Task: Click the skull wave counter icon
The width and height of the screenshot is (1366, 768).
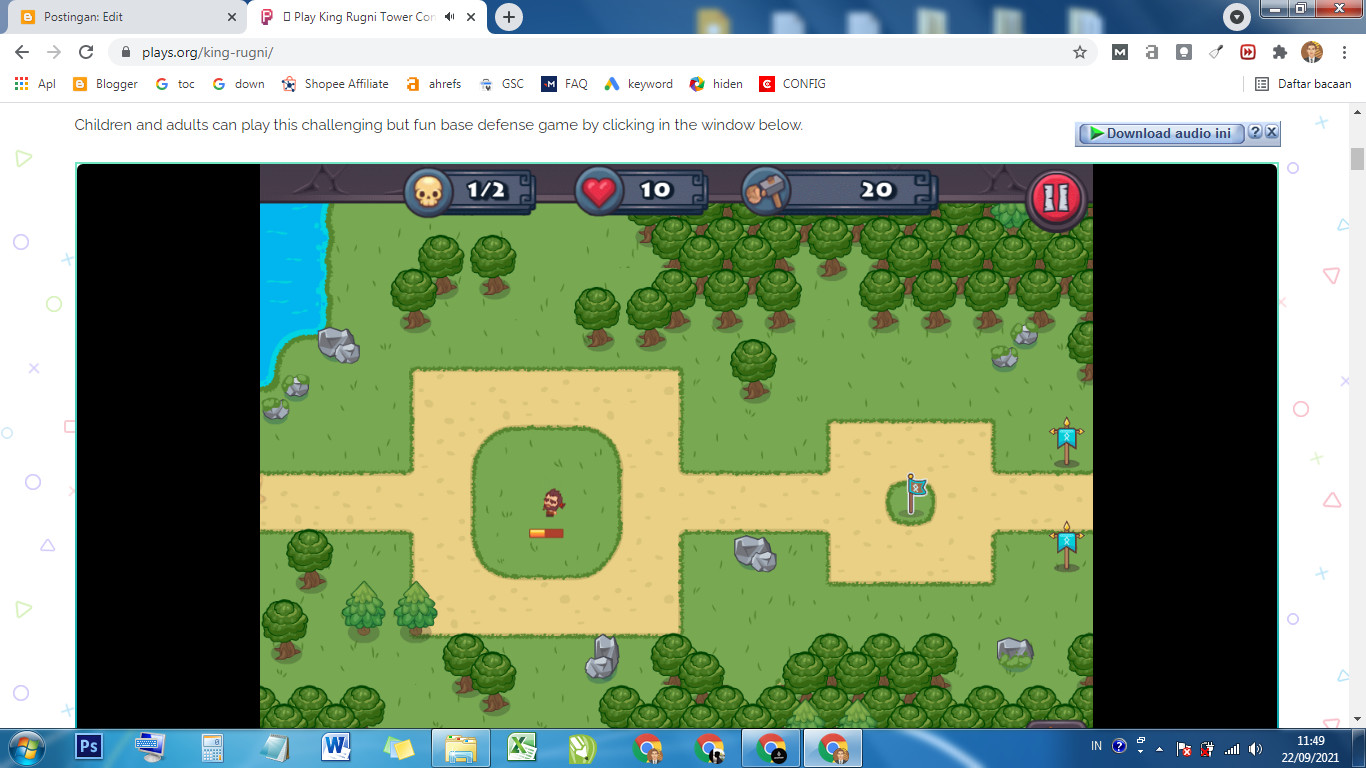Action: coord(428,191)
